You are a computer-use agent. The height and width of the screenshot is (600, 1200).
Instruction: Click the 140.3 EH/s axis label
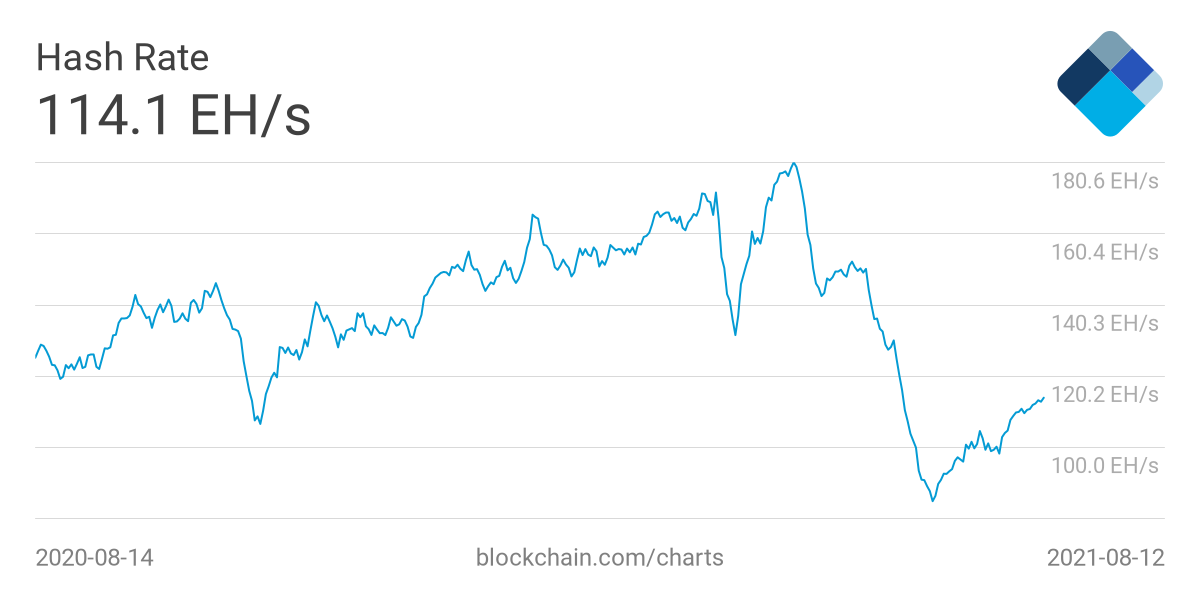coord(1104,323)
